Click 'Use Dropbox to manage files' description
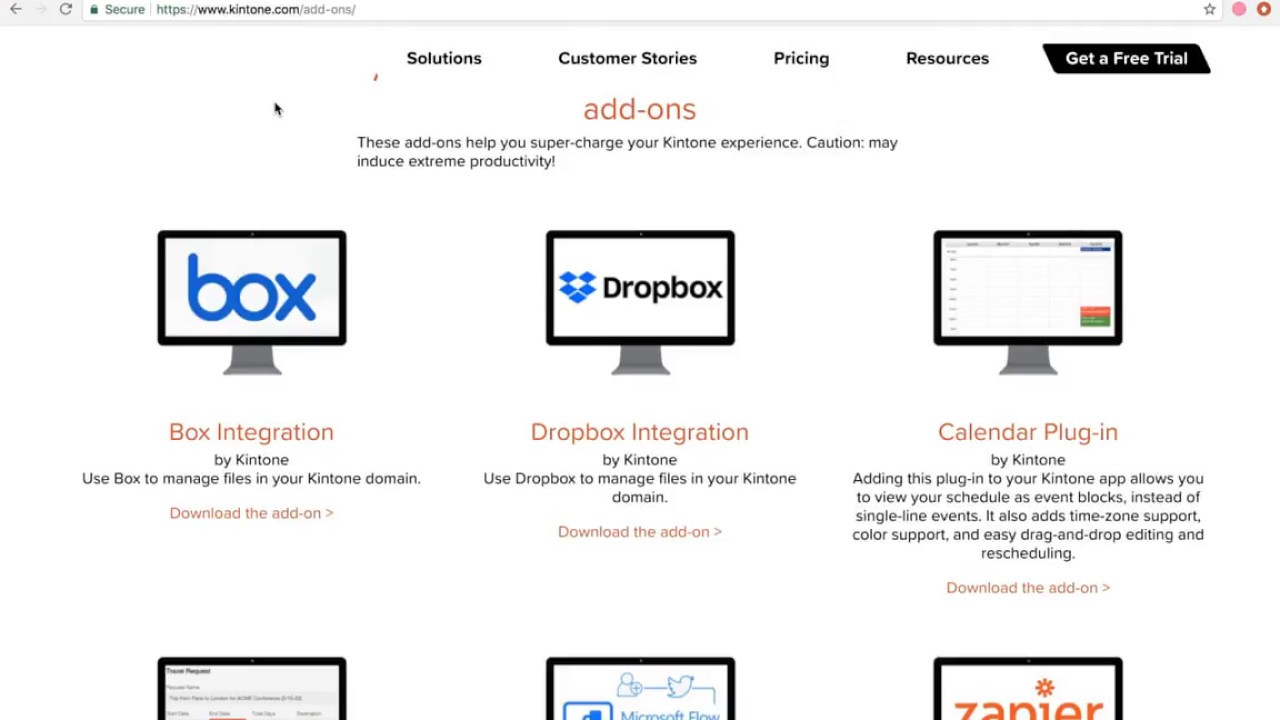 pyautogui.click(x=640, y=488)
